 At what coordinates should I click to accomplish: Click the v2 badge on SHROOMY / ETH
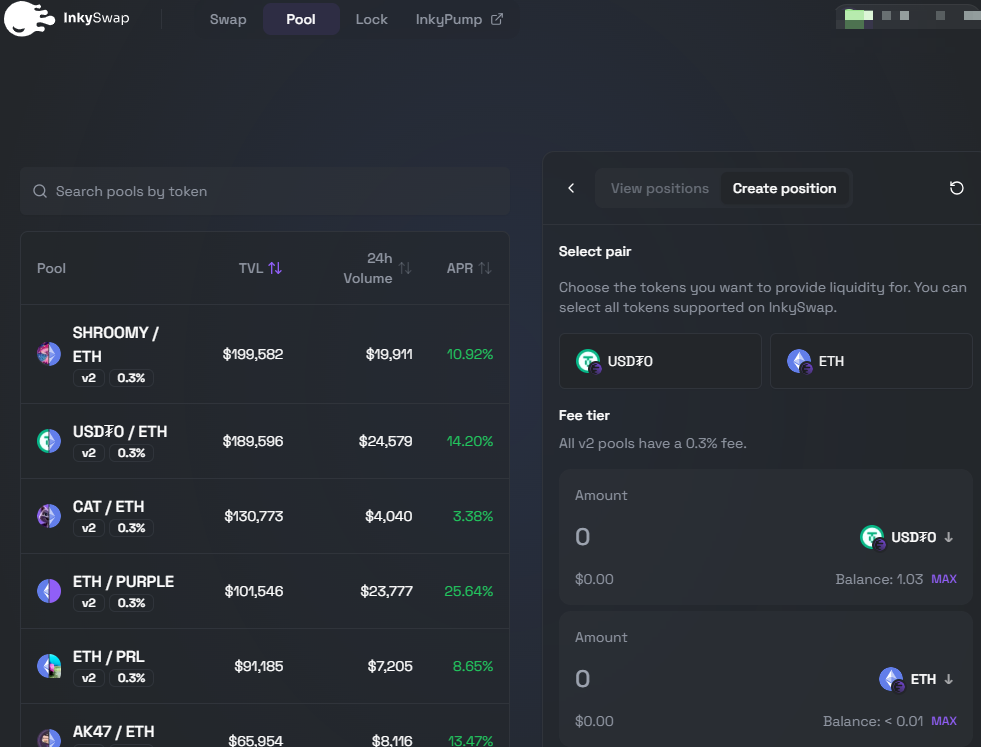coord(89,378)
